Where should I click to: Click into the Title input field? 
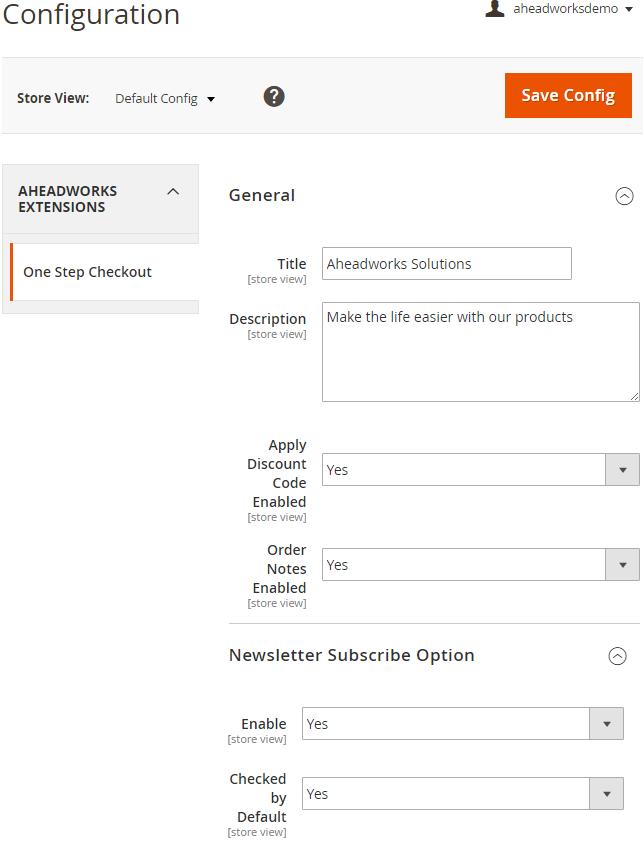pos(446,264)
